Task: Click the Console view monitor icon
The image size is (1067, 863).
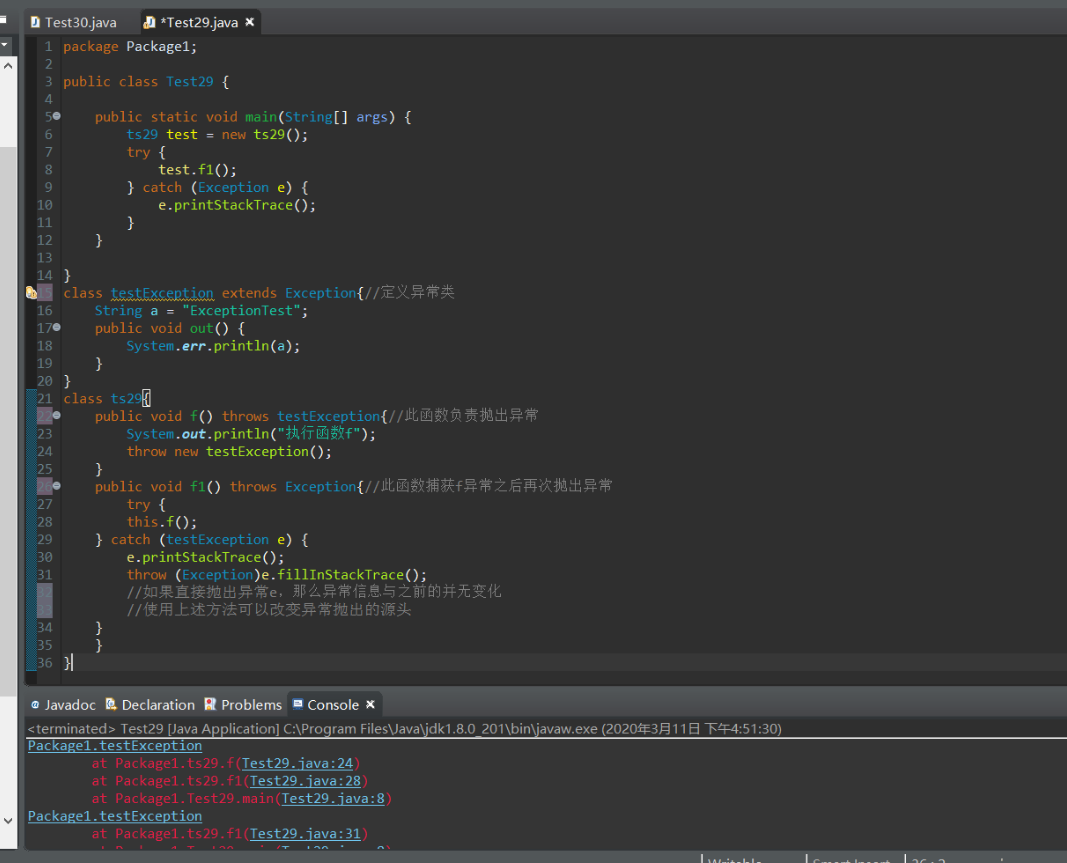Action: click(296, 704)
